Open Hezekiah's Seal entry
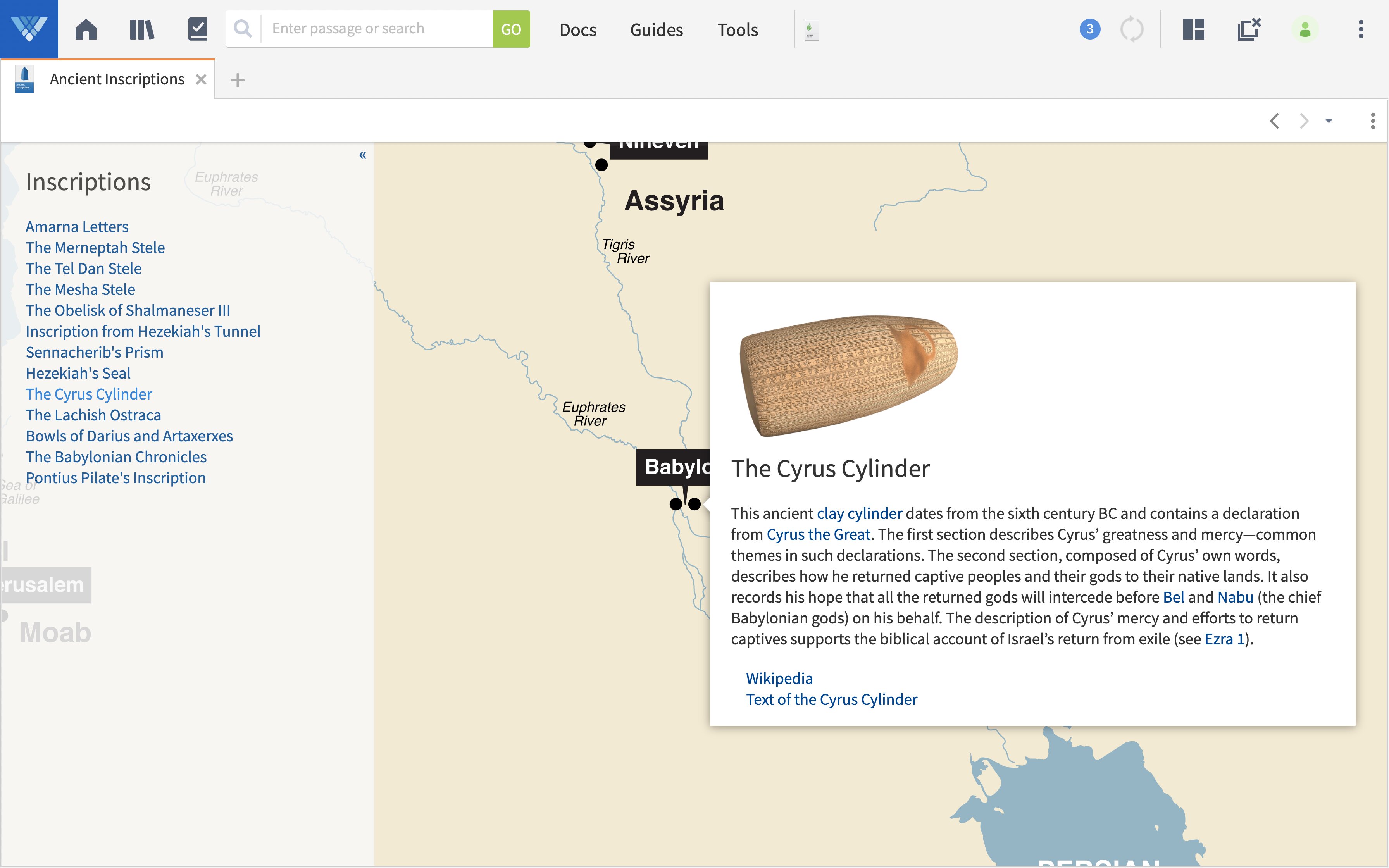Image resolution: width=1389 pixels, height=868 pixels. [x=78, y=373]
